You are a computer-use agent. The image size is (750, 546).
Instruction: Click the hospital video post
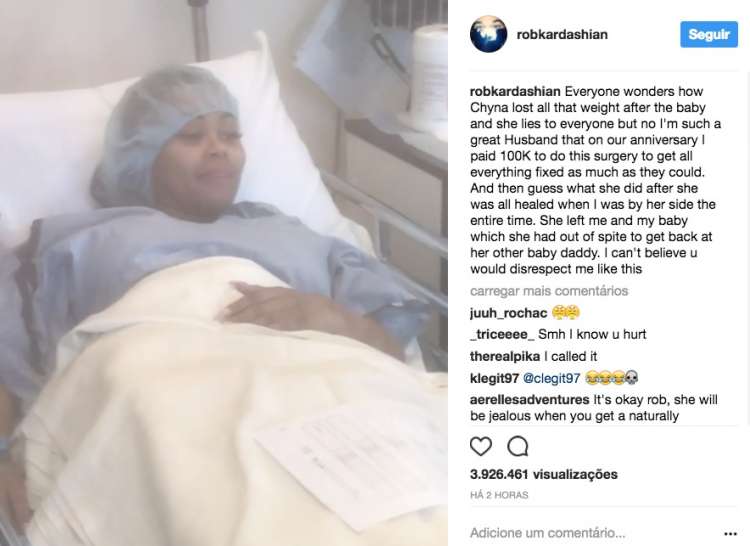point(224,273)
